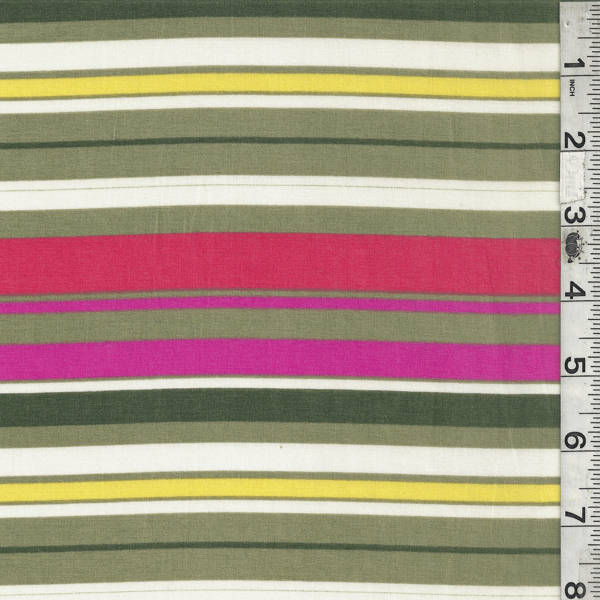Click the "INCH" label on the tape
The width and height of the screenshot is (600, 600).
tap(572, 88)
